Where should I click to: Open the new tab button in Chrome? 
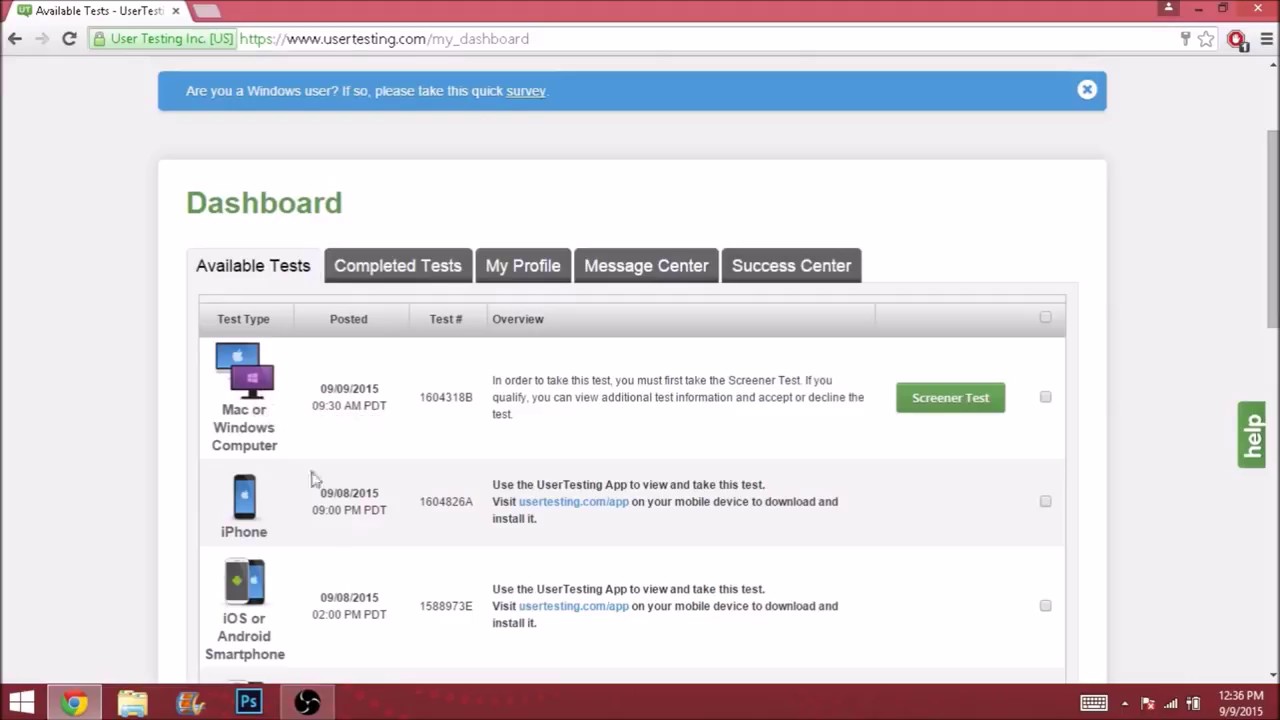point(206,11)
